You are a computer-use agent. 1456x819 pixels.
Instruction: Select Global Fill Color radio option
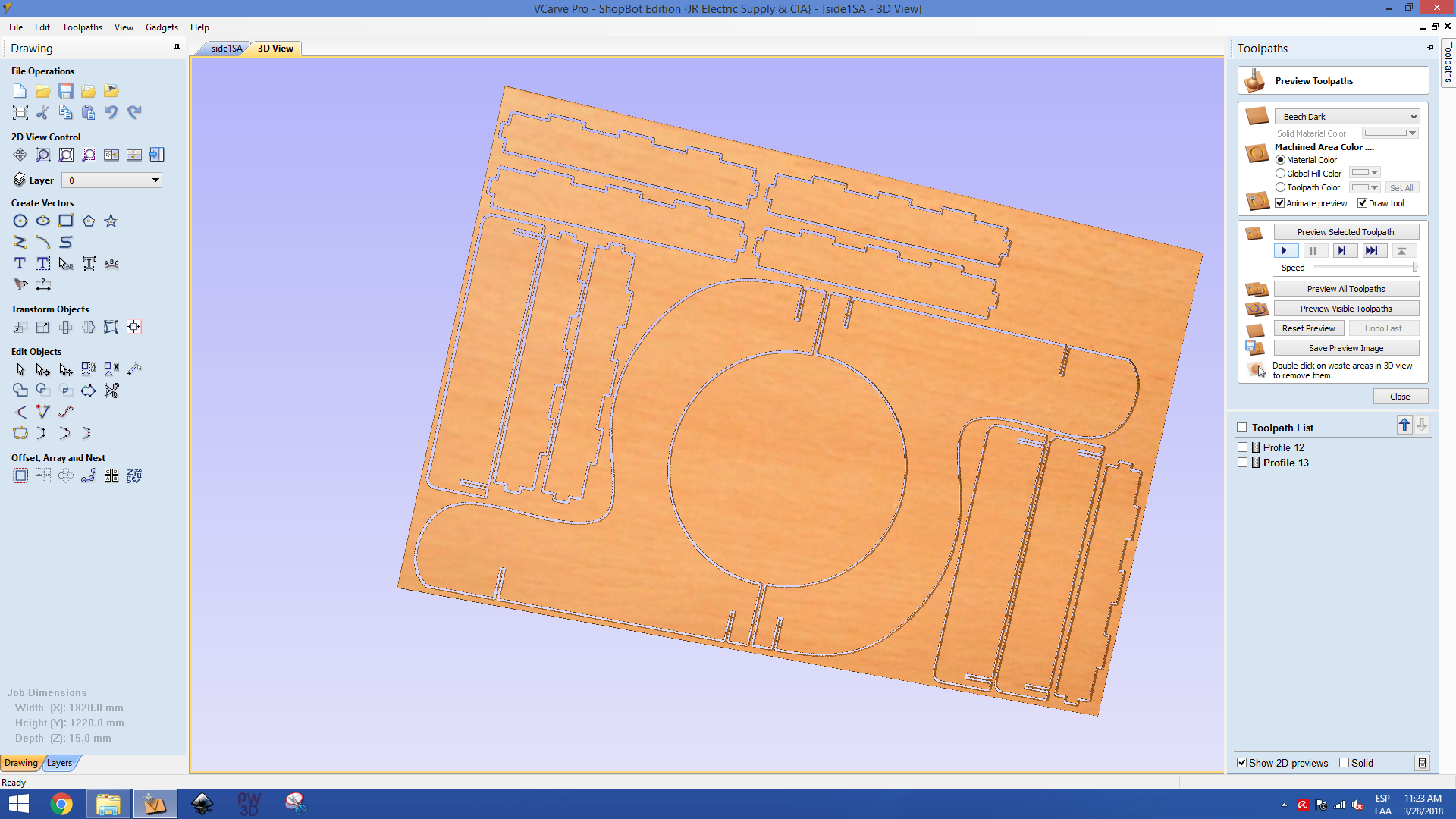pos(1280,174)
